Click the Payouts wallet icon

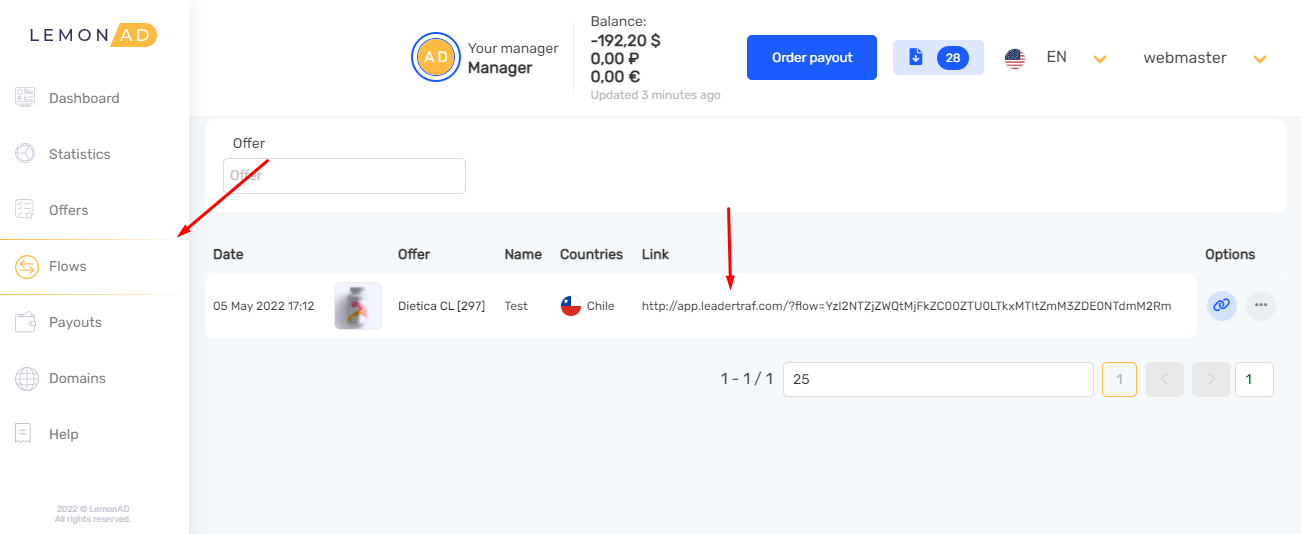pos(25,322)
